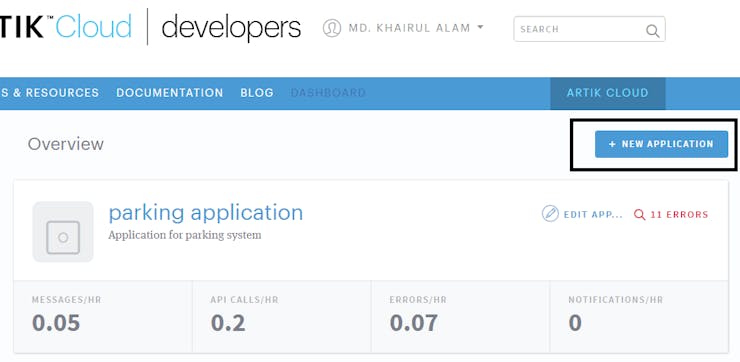The width and height of the screenshot is (740, 362).
Task: Click the Edit App... link
Action: tap(582, 214)
